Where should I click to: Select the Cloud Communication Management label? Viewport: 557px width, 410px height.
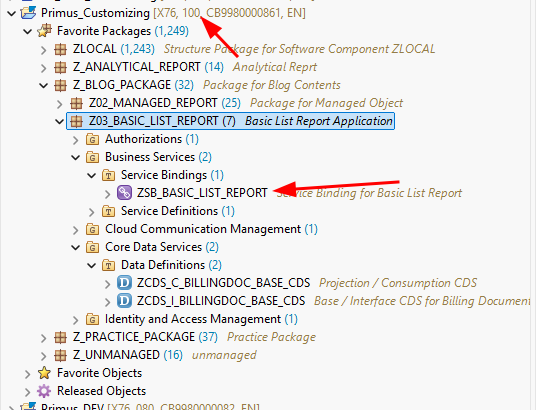click(x=203, y=229)
